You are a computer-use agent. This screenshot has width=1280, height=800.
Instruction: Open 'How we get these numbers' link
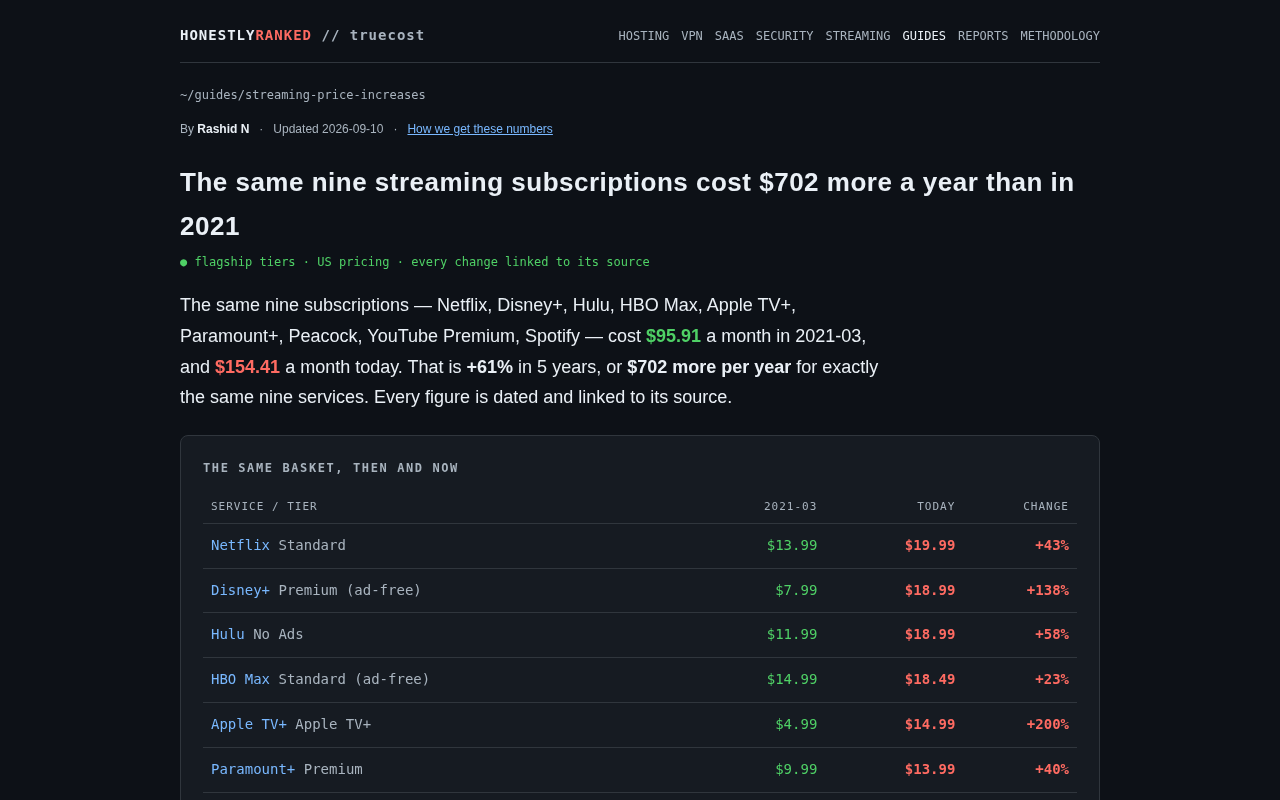480,129
